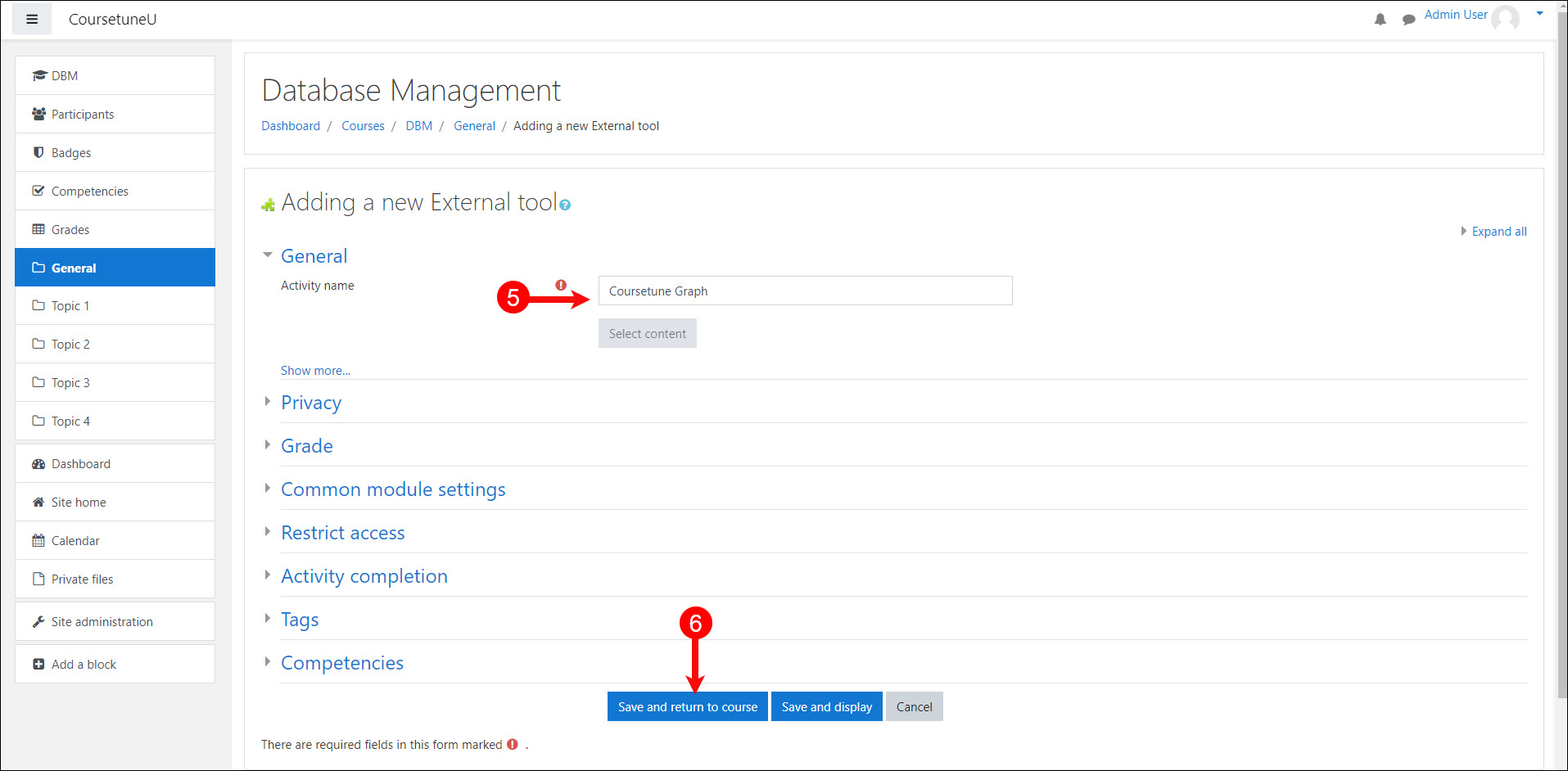Open the user menu dropdown arrow
This screenshot has height=771, width=1568.
click(1539, 13)
